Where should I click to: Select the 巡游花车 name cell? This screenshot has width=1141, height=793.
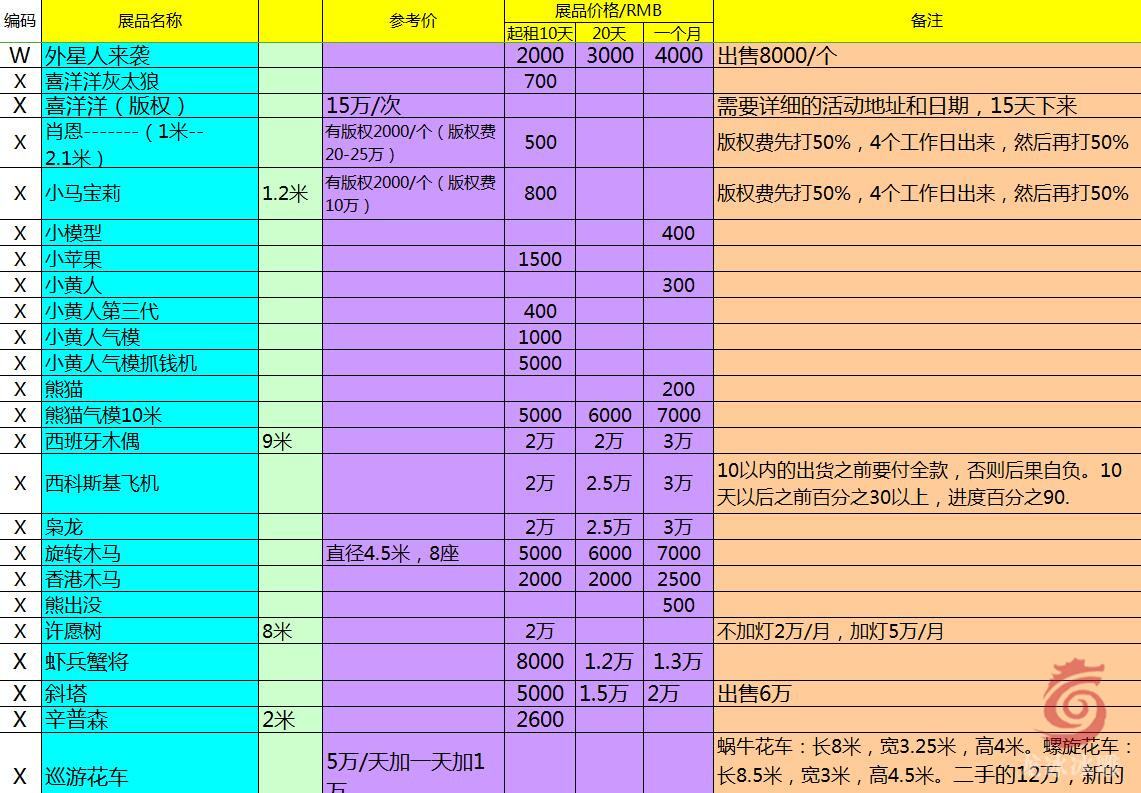coord(150,763)
